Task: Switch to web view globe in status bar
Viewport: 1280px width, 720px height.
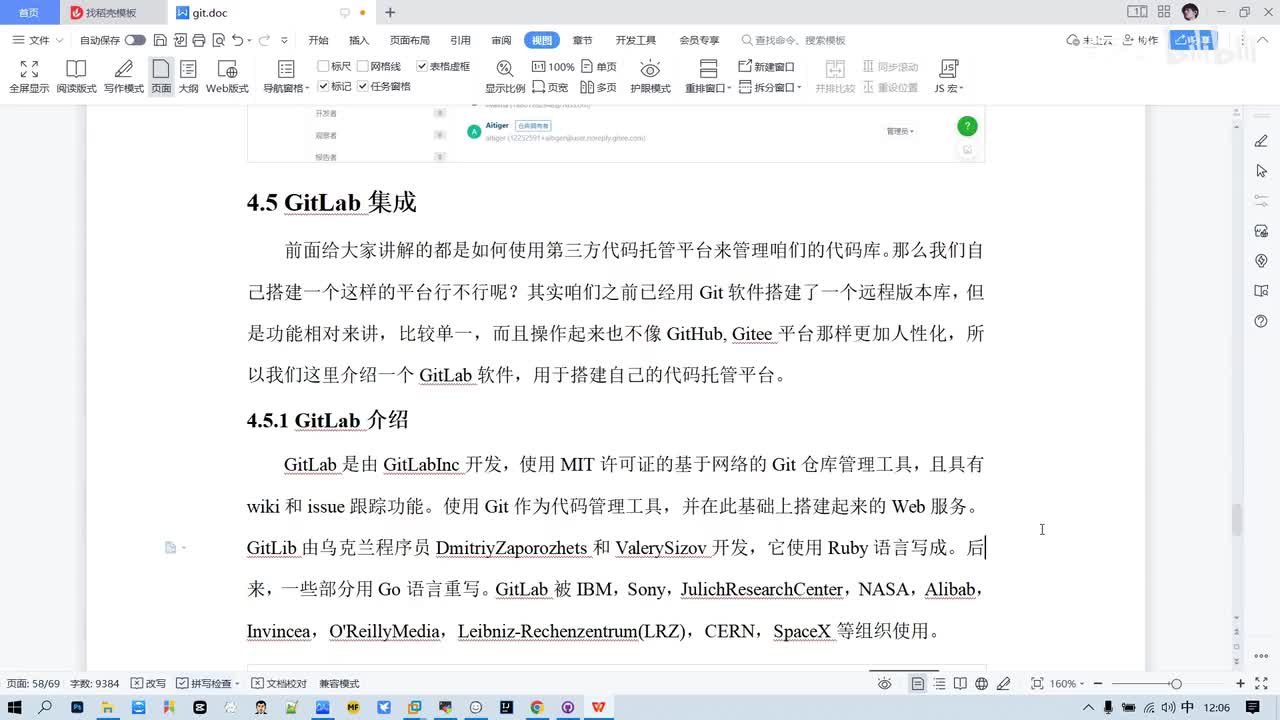Action: pos(982,683)
